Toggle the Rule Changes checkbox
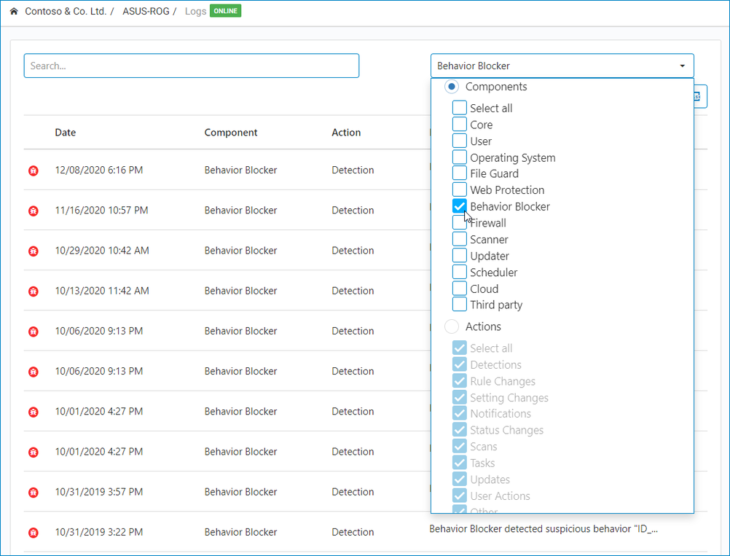 point(460,381)
